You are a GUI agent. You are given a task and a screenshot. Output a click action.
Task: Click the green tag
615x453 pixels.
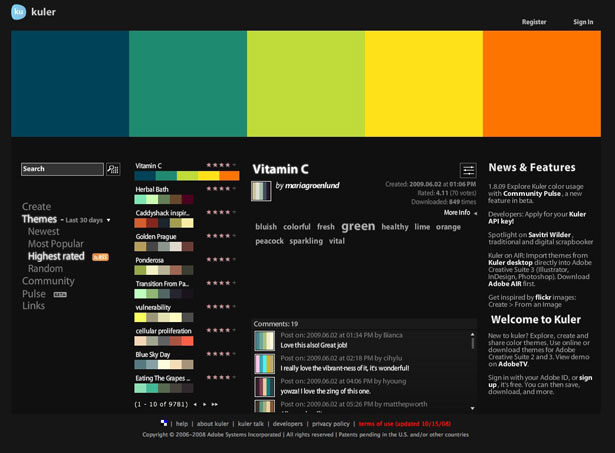click(x=358, y=226)
